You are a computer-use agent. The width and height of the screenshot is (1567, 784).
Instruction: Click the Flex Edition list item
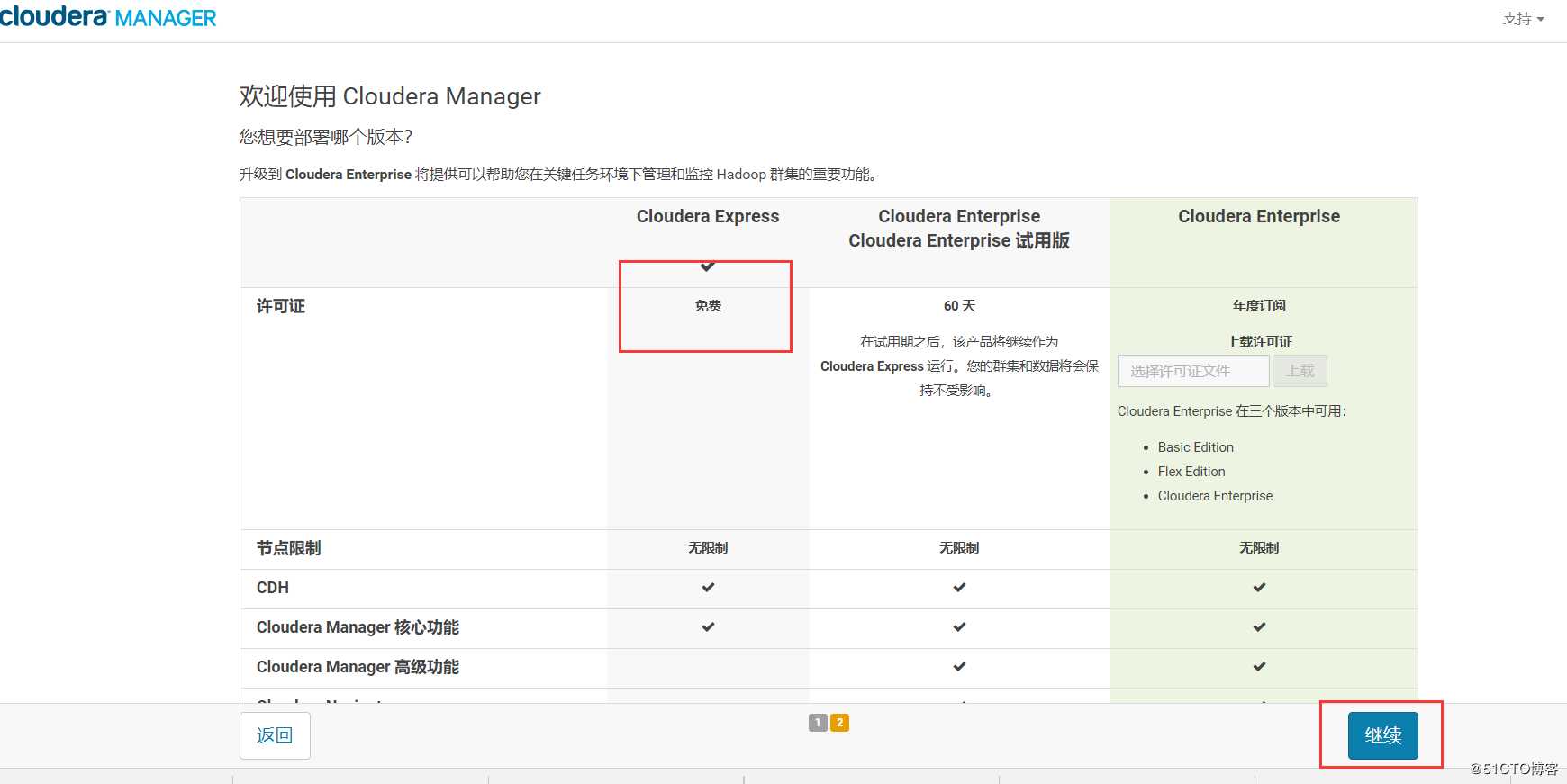click(x=1191, y=472)
